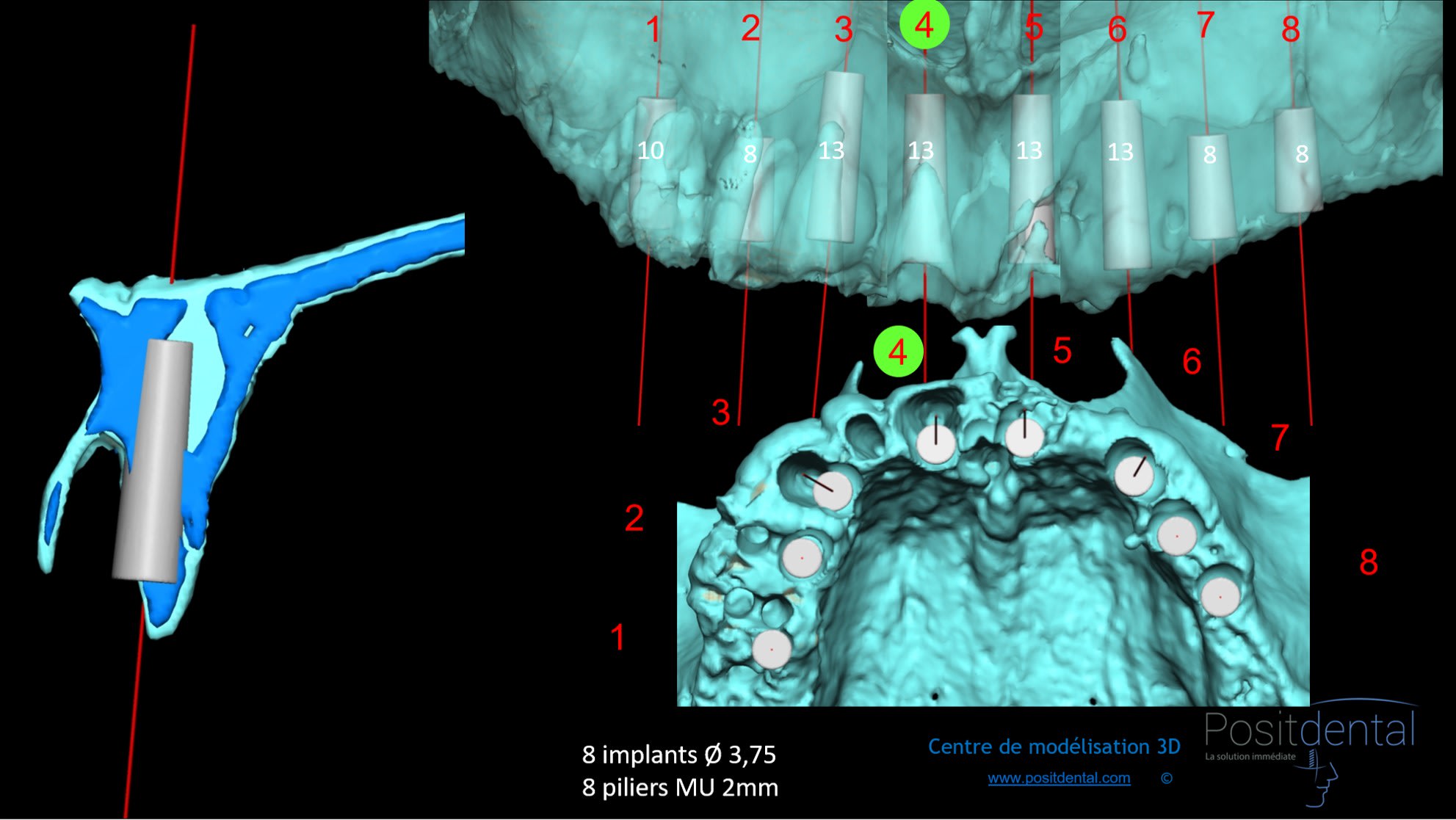Click the '8 implants Ø 3,75' text
The width and height of the screenshot is (1456, 820).
pyautogui.click(x=678, y=755)
